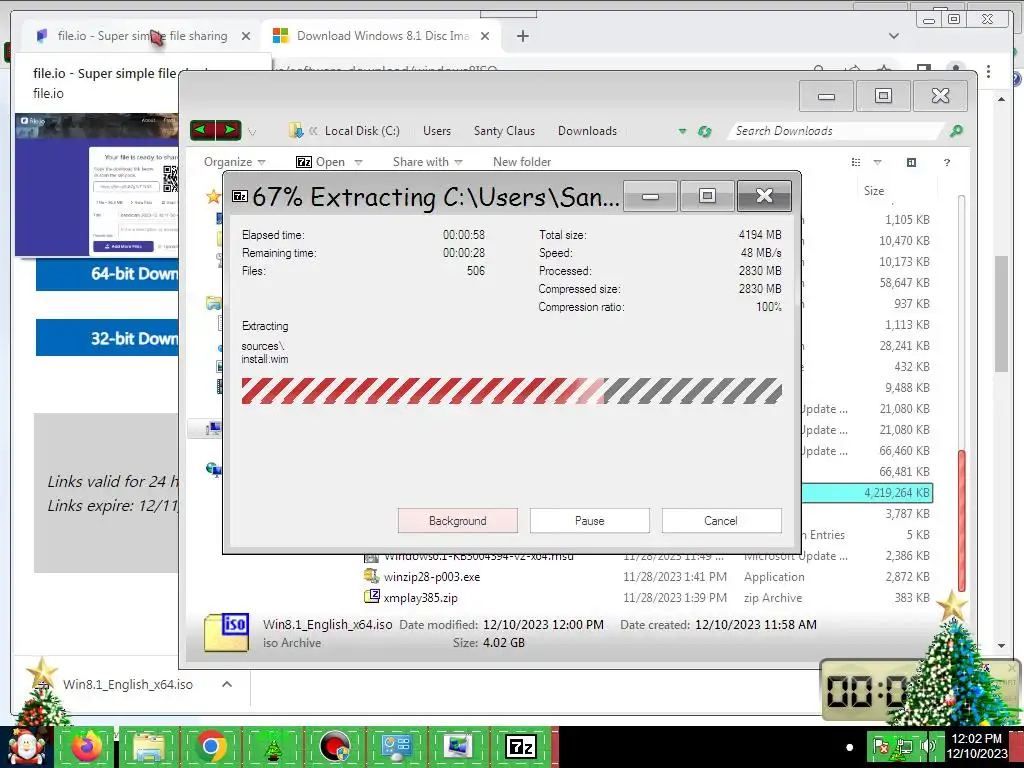This screenshot has width=1024, height=768.
Task: Select Users in breadcrumb path
Action: [436, 131]
